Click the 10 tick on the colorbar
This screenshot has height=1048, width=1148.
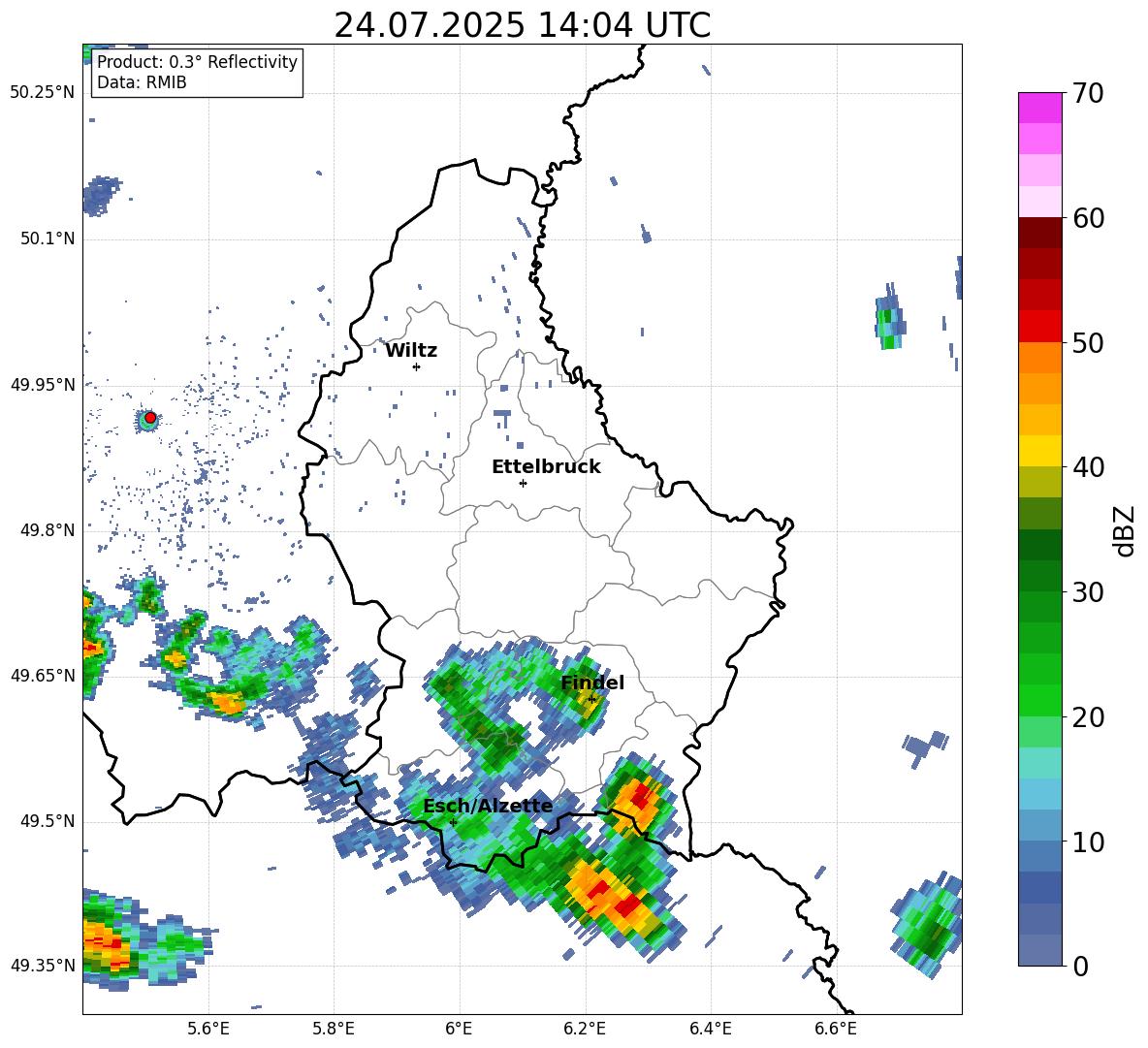point(1088,842)
